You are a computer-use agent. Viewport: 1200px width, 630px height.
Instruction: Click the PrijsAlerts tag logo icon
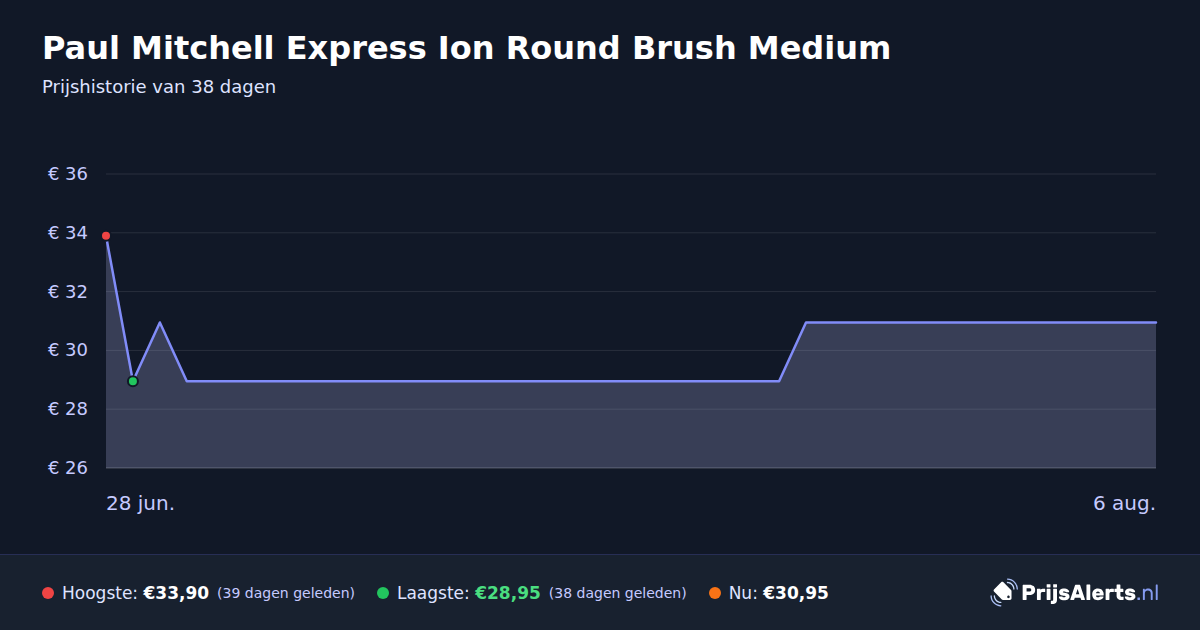[x=1003, y=592]
